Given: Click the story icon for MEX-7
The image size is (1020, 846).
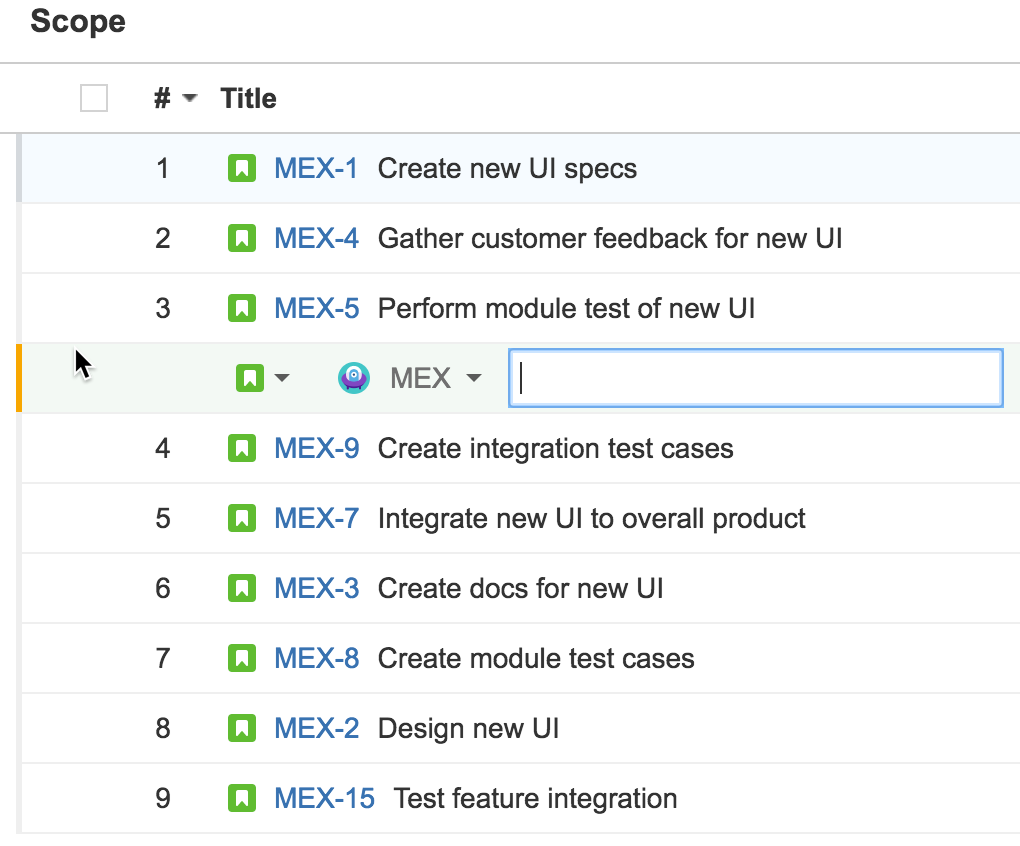Looking at the screenshot, I should click(241, 518).
